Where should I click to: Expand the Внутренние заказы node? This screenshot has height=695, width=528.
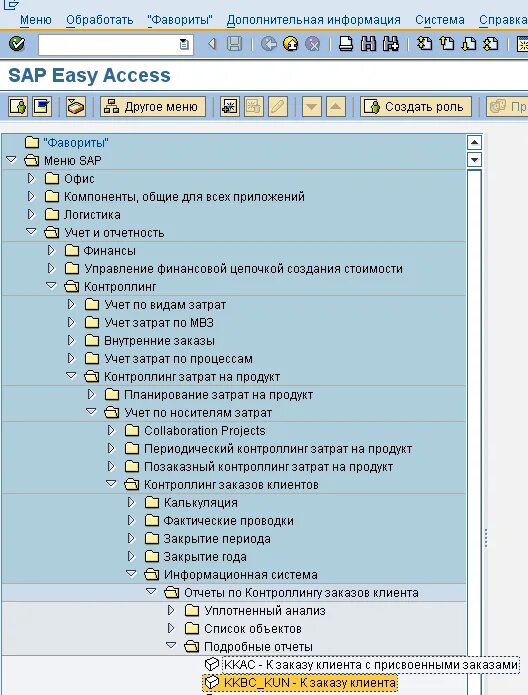pos(71,340)
